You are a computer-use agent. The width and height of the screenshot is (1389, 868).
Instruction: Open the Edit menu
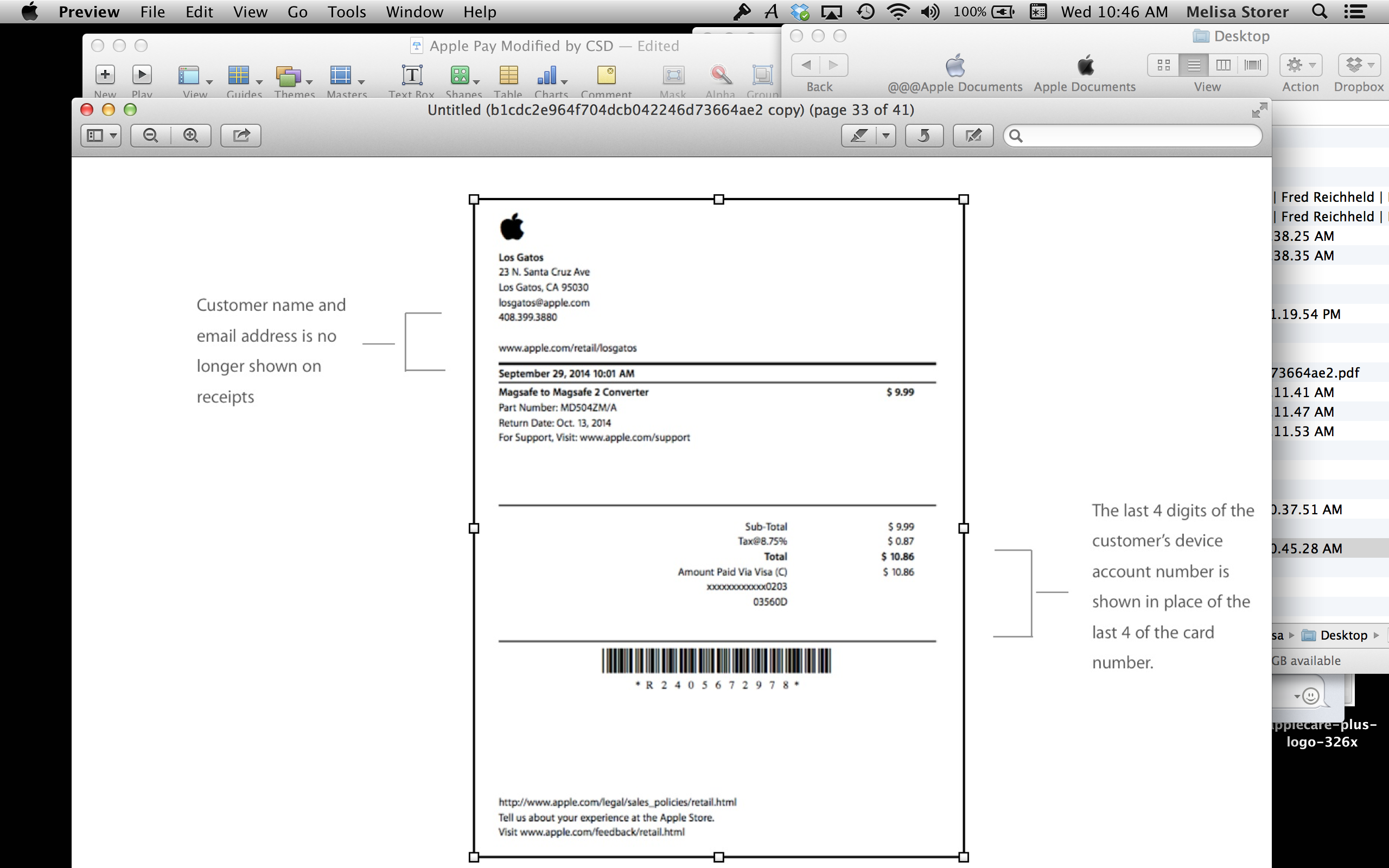[199, 11]
